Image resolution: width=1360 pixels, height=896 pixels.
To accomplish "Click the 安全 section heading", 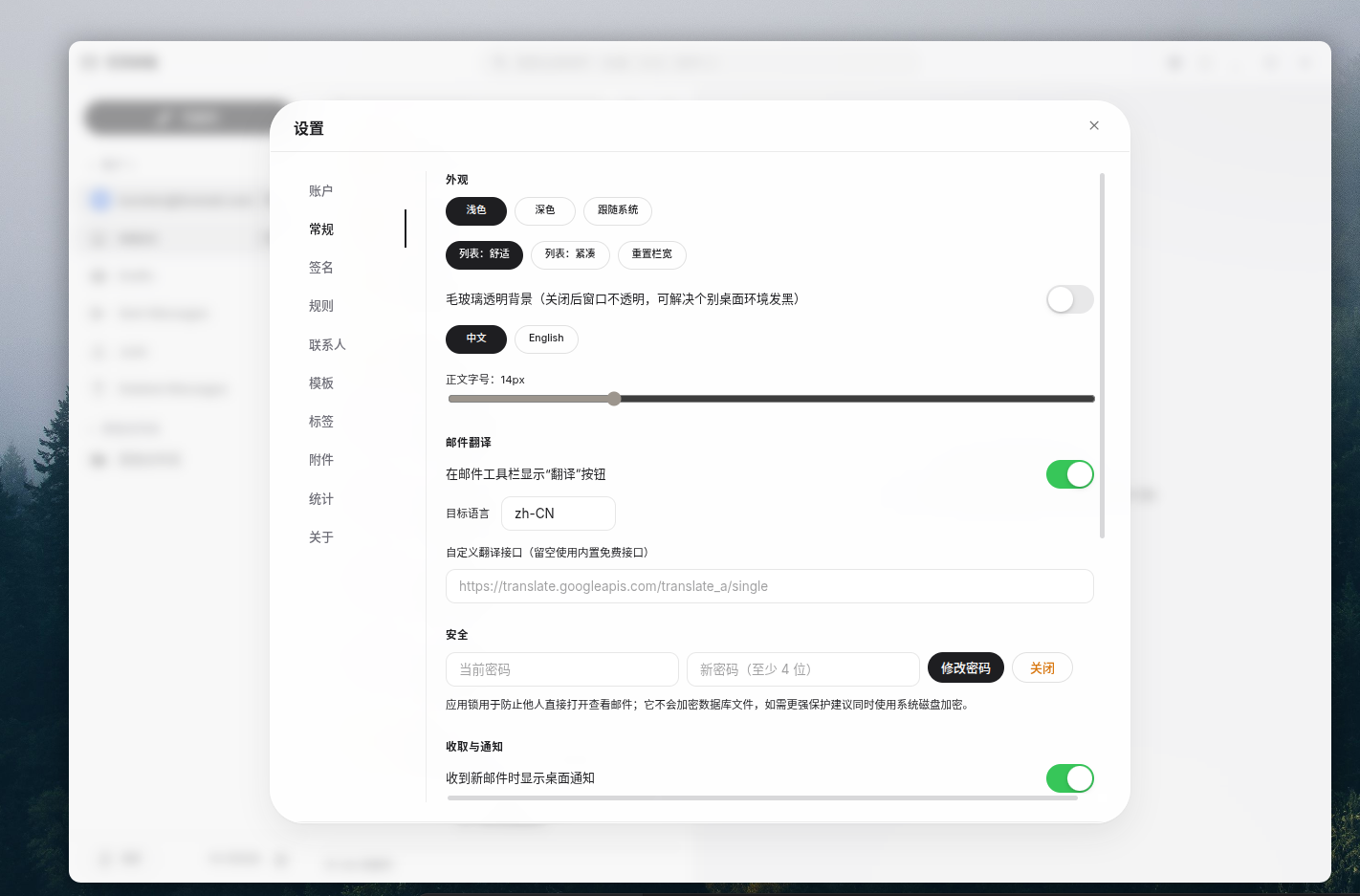I will 457,635.
